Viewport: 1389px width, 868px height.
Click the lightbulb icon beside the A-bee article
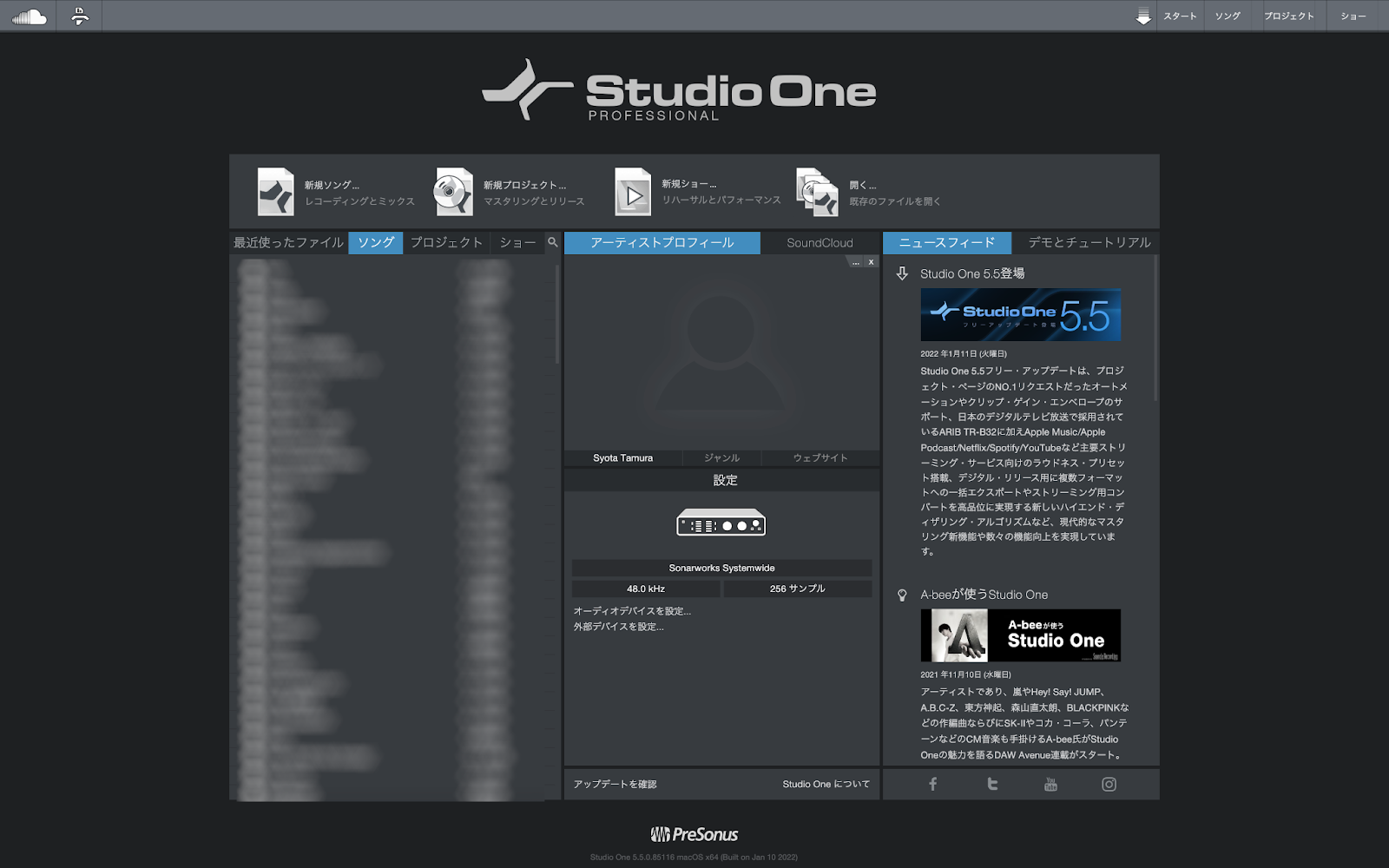902,595
